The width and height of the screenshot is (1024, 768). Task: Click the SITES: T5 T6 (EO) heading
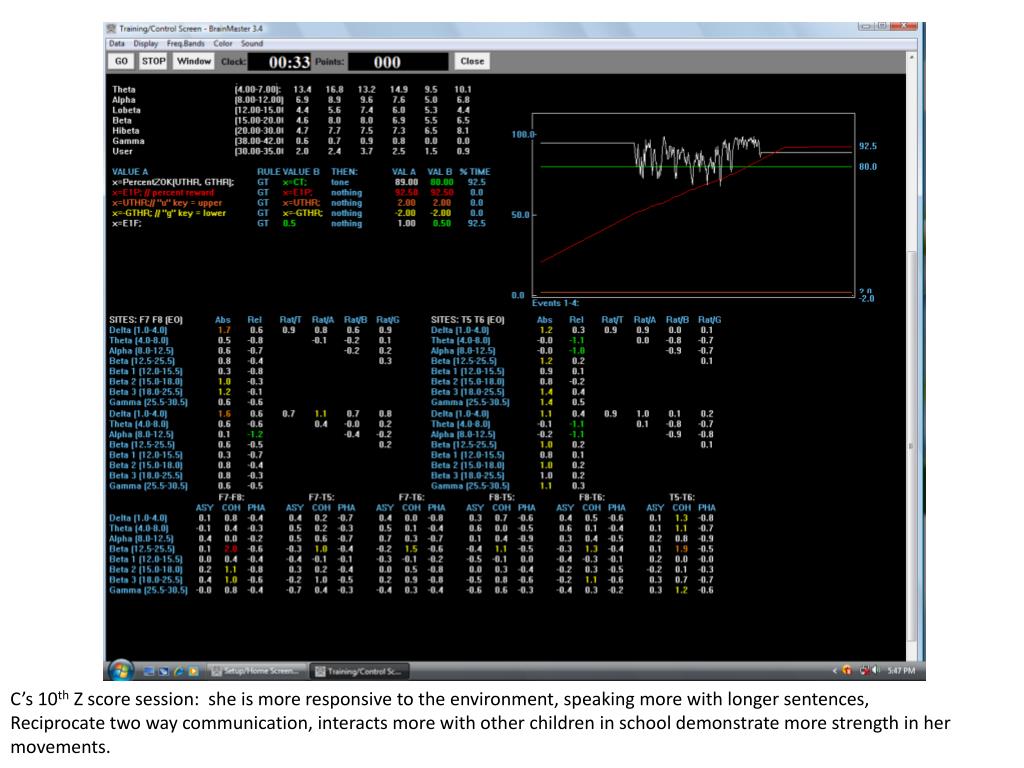(468, 320)
